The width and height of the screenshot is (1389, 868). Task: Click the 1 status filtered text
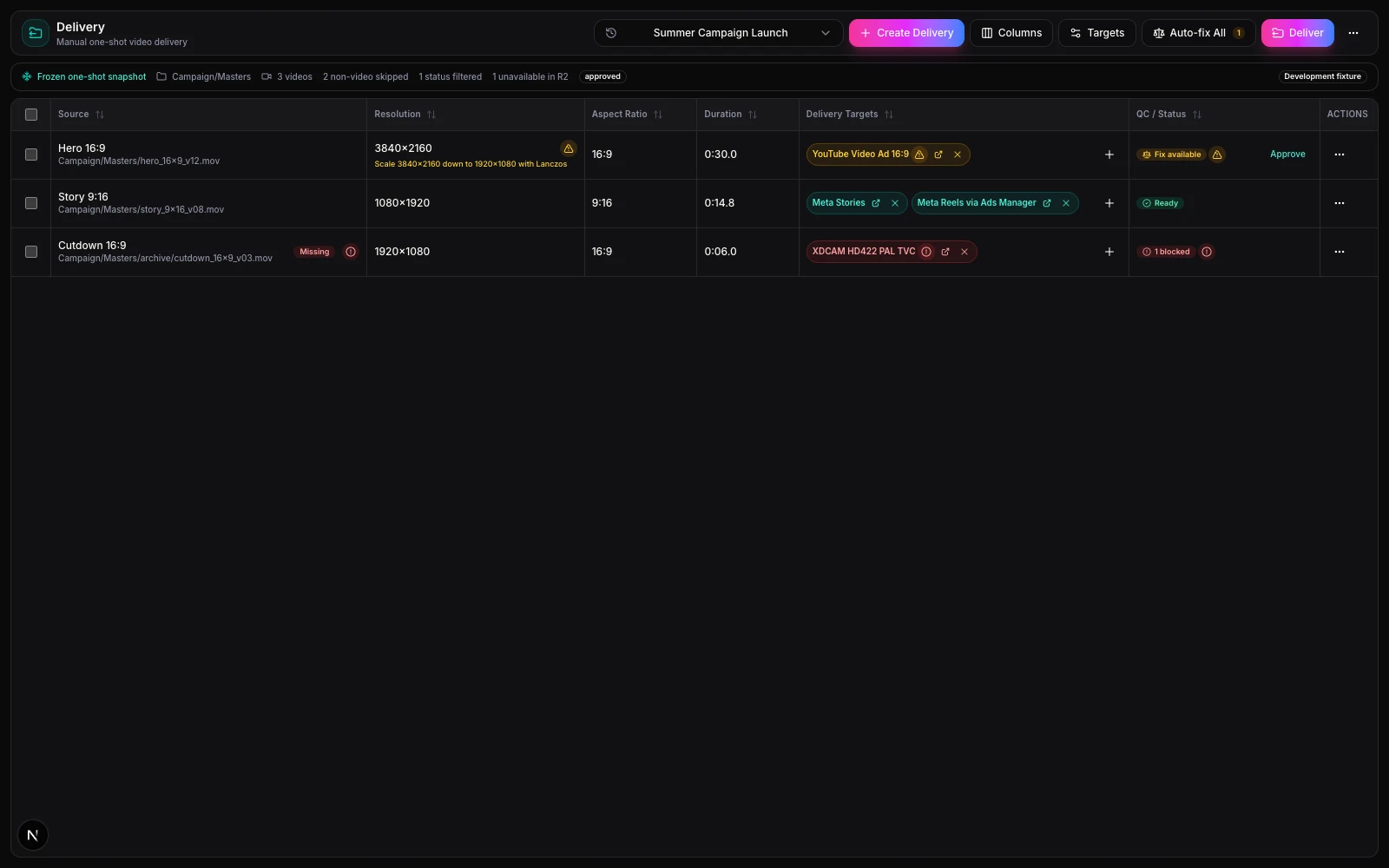click(450, 77)
